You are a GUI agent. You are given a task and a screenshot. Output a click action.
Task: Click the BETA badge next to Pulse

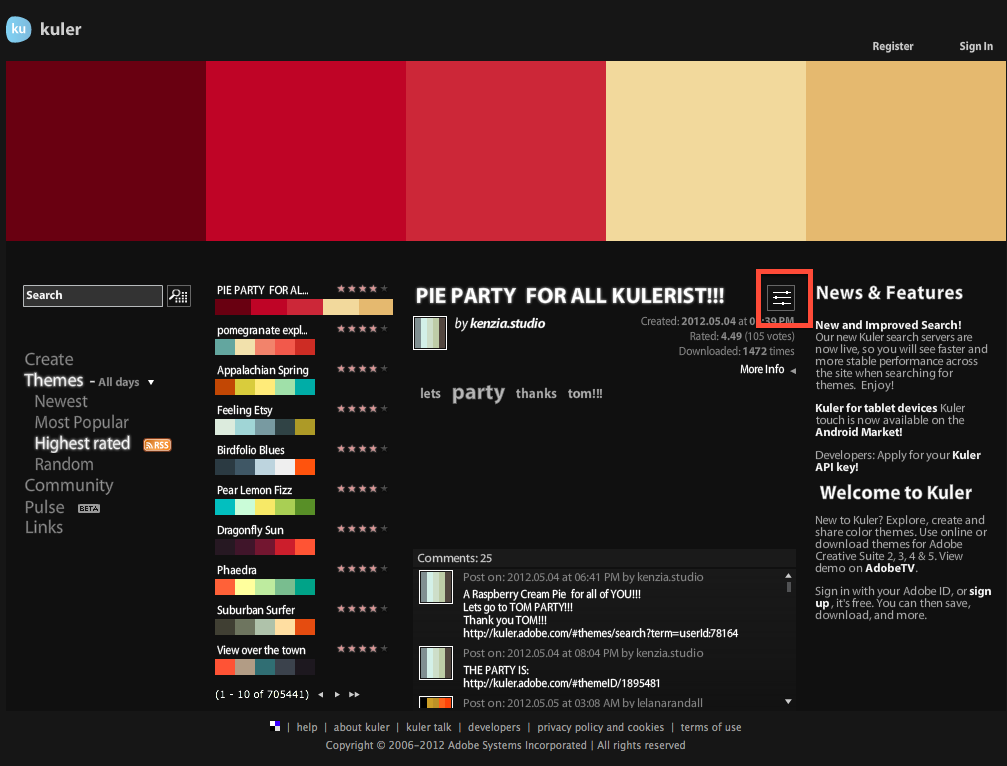point(89,509)
